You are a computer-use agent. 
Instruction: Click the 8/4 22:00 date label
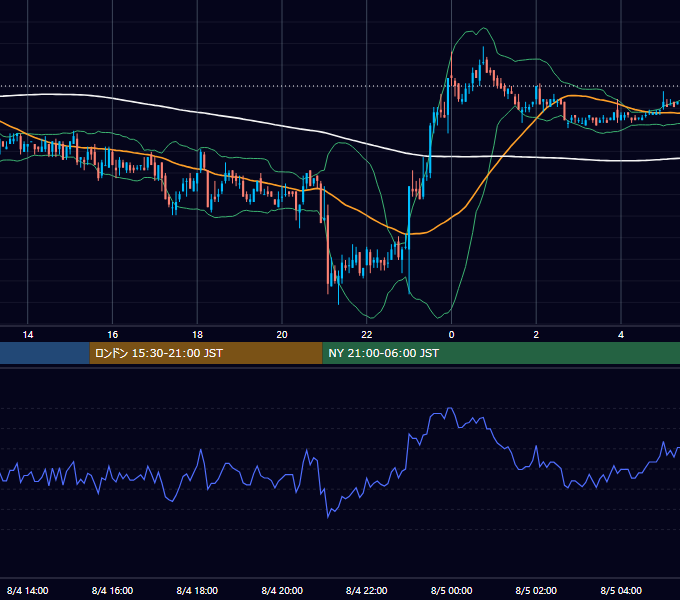coord(367,590)
